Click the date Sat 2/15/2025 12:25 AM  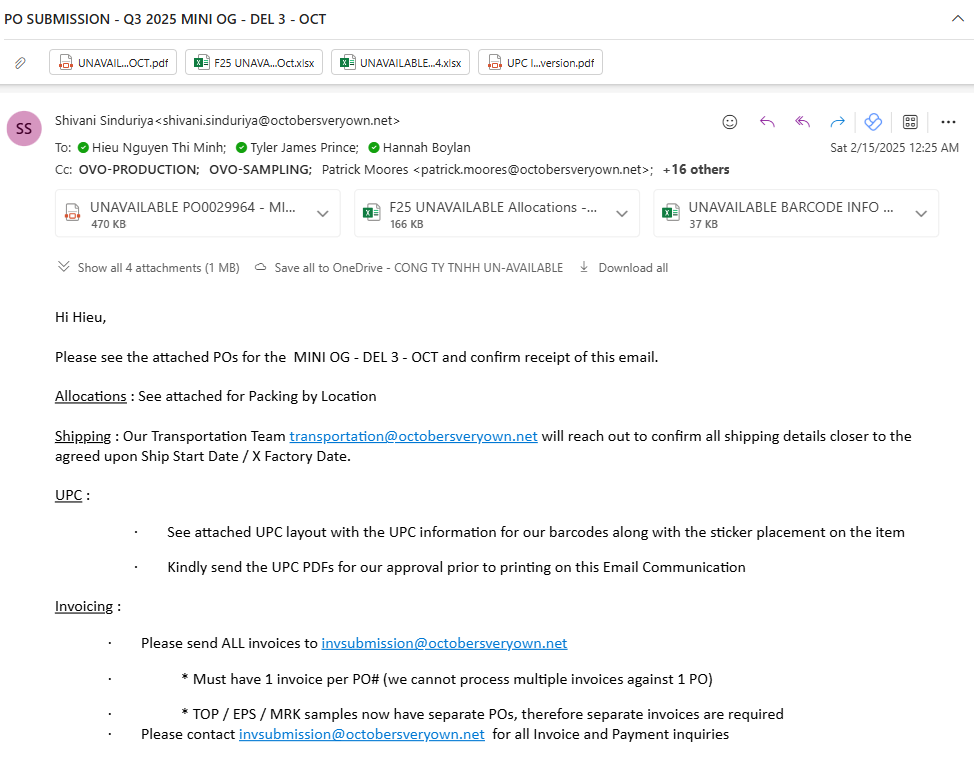pos(894,148)
